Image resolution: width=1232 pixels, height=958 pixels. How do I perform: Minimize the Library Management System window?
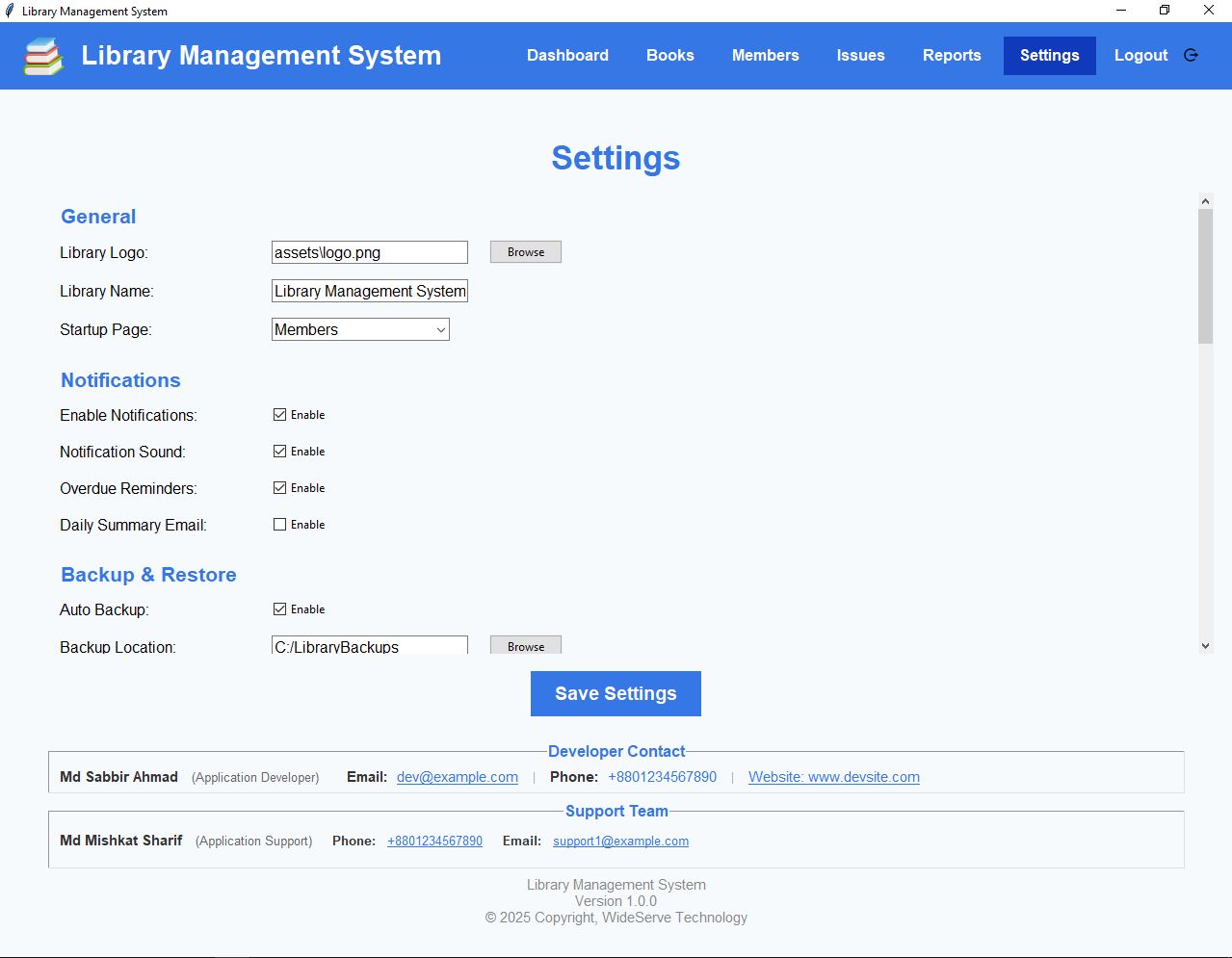tap(1121, 11)
